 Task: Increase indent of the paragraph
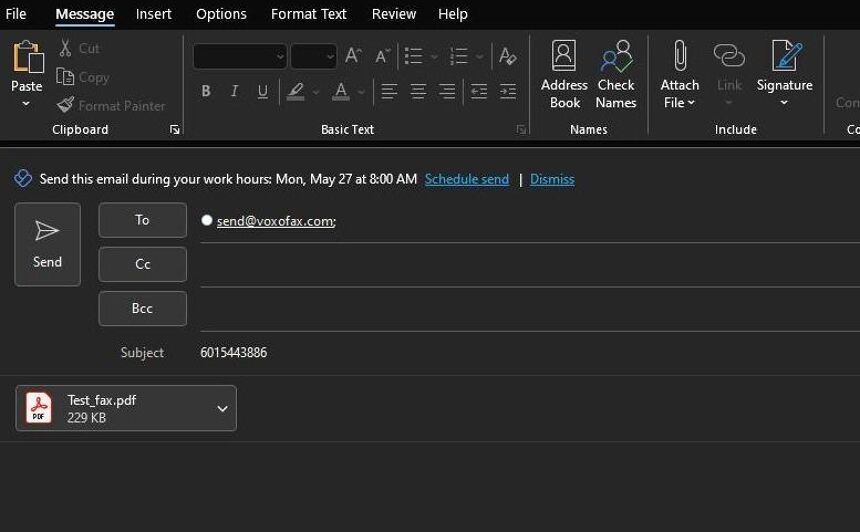coord(507,91)
